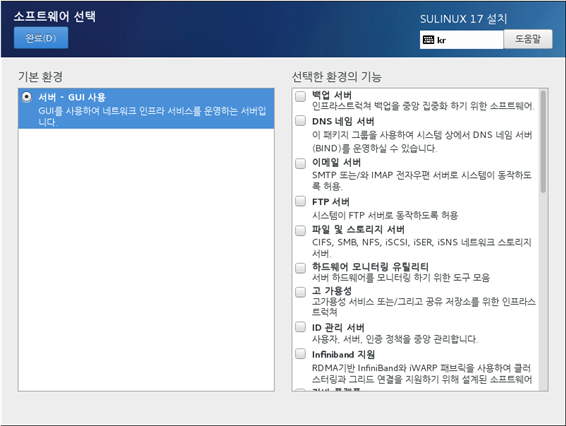Click the kr keyboard layout field
This screenshot has height=426, width=566.
click(x=461, y=40)
